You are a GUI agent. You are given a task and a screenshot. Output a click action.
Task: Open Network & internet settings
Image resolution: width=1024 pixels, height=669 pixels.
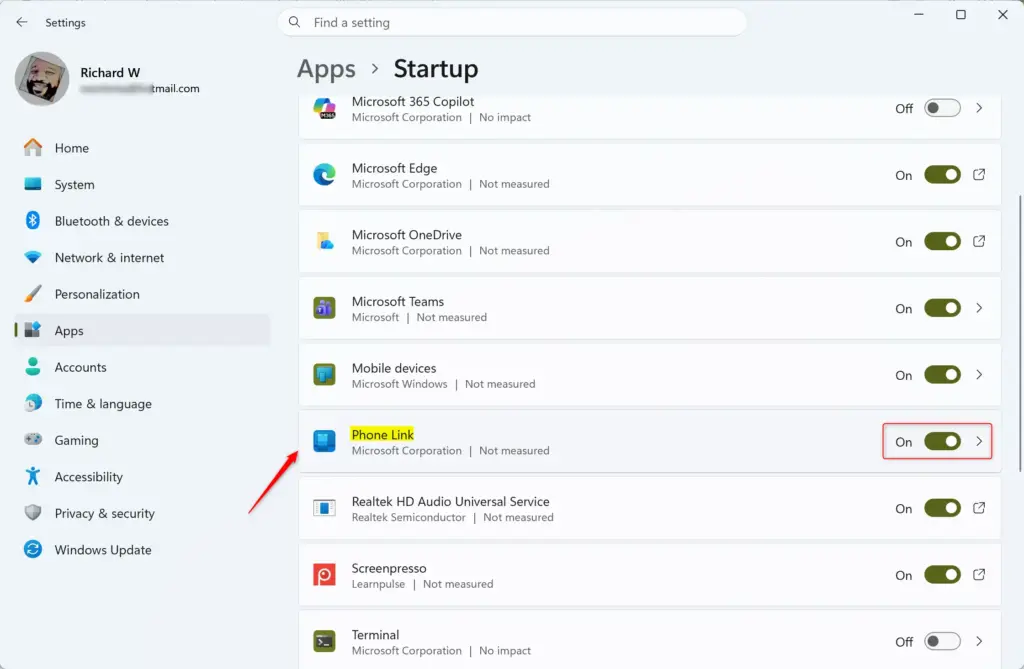point(142,257)
